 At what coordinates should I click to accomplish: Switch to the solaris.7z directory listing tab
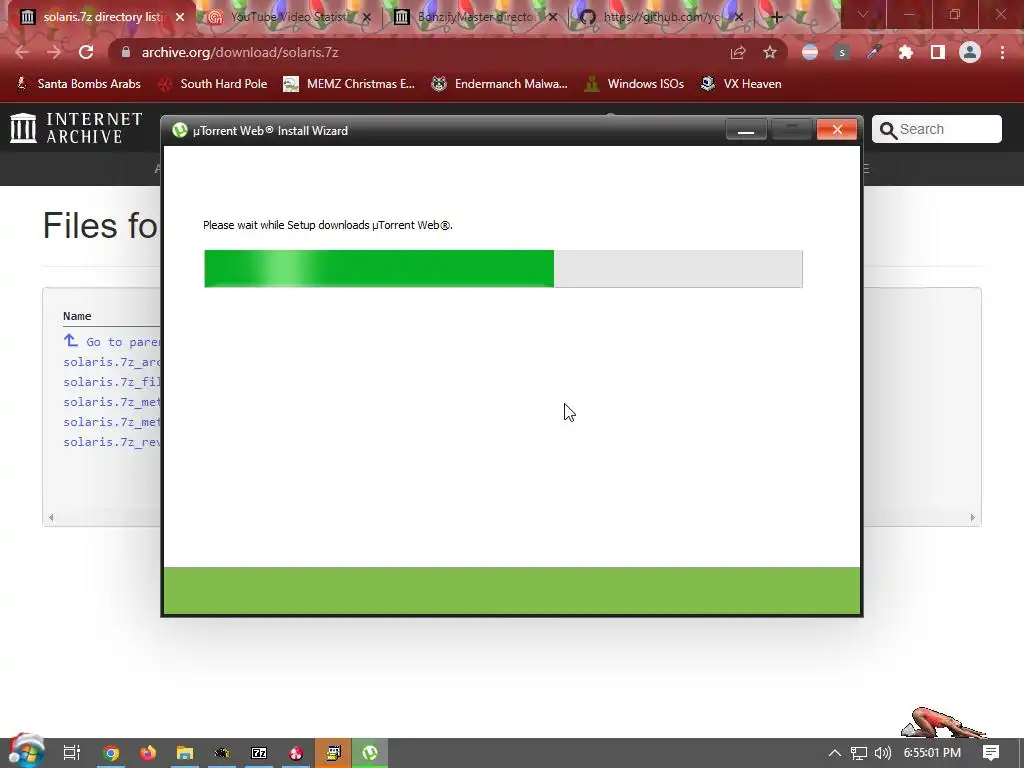(x=101, y=17)
